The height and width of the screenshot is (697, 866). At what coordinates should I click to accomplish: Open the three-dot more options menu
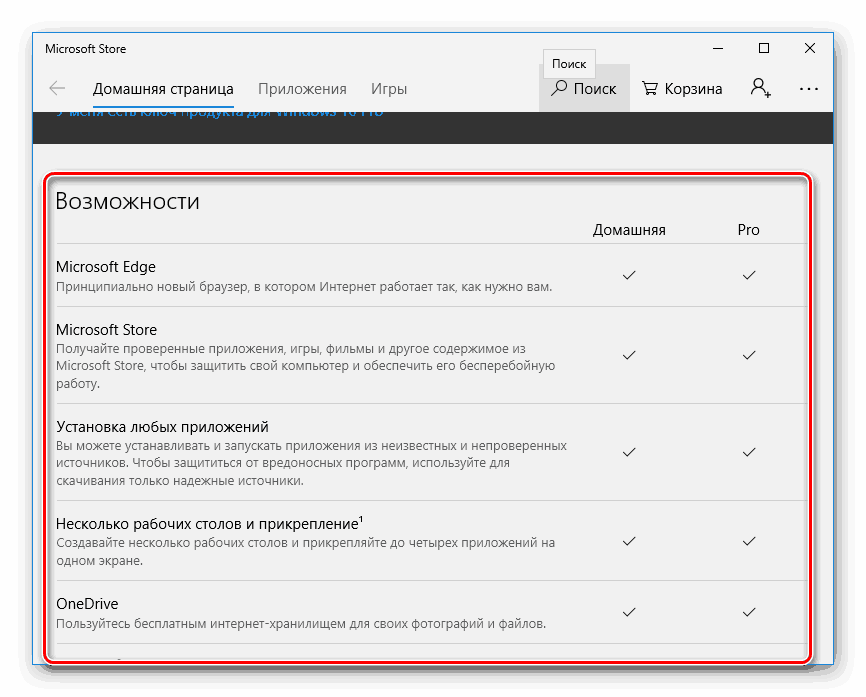809,89
